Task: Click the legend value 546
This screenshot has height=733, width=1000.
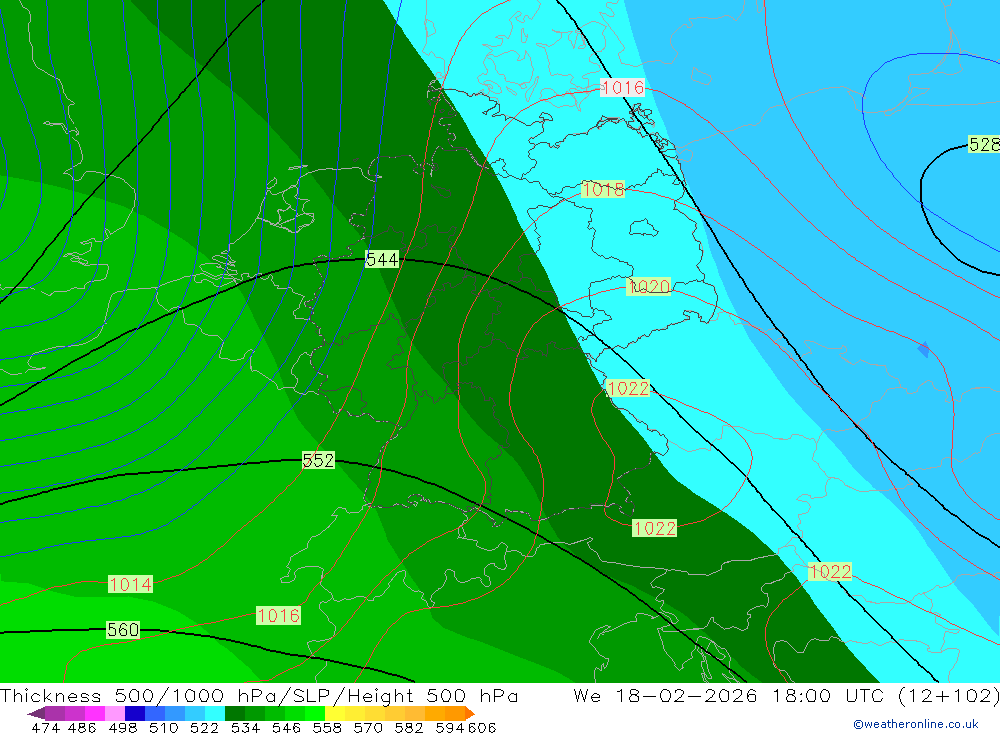Action: (286, 728)
